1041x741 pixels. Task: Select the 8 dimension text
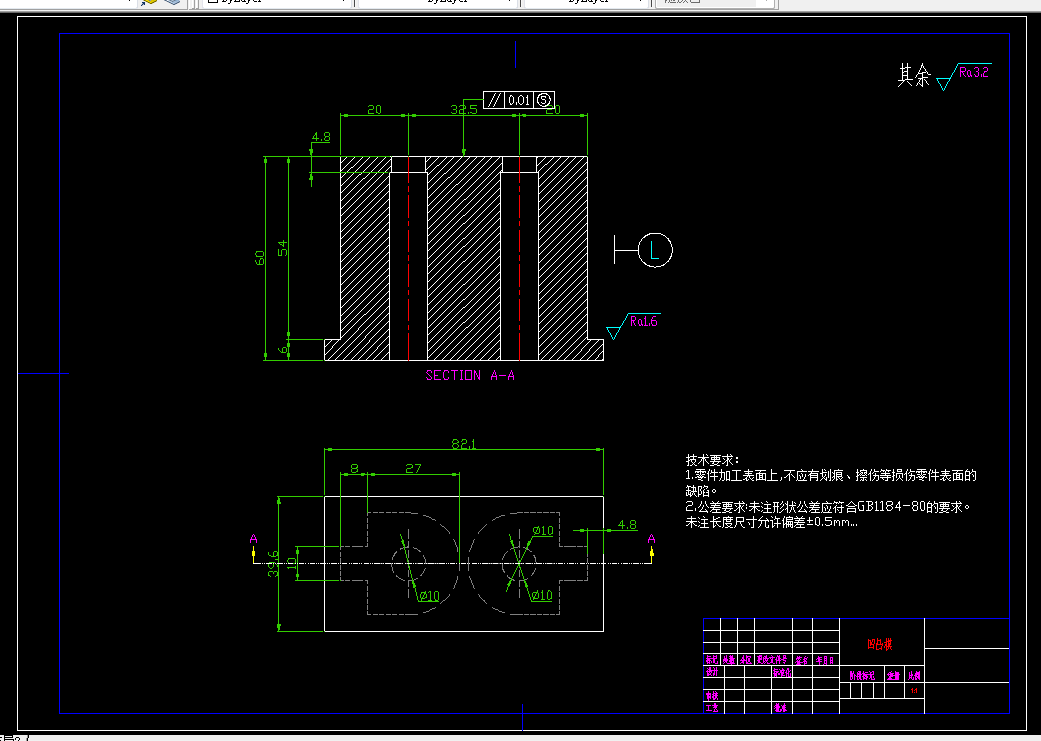point(354,469)
